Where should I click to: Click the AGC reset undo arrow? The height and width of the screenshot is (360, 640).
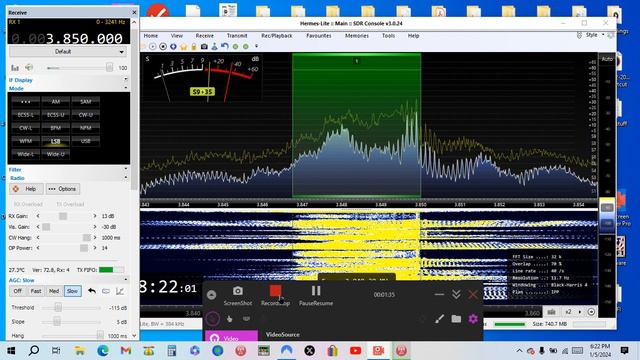pyautogui.click(x=92, y=291)
